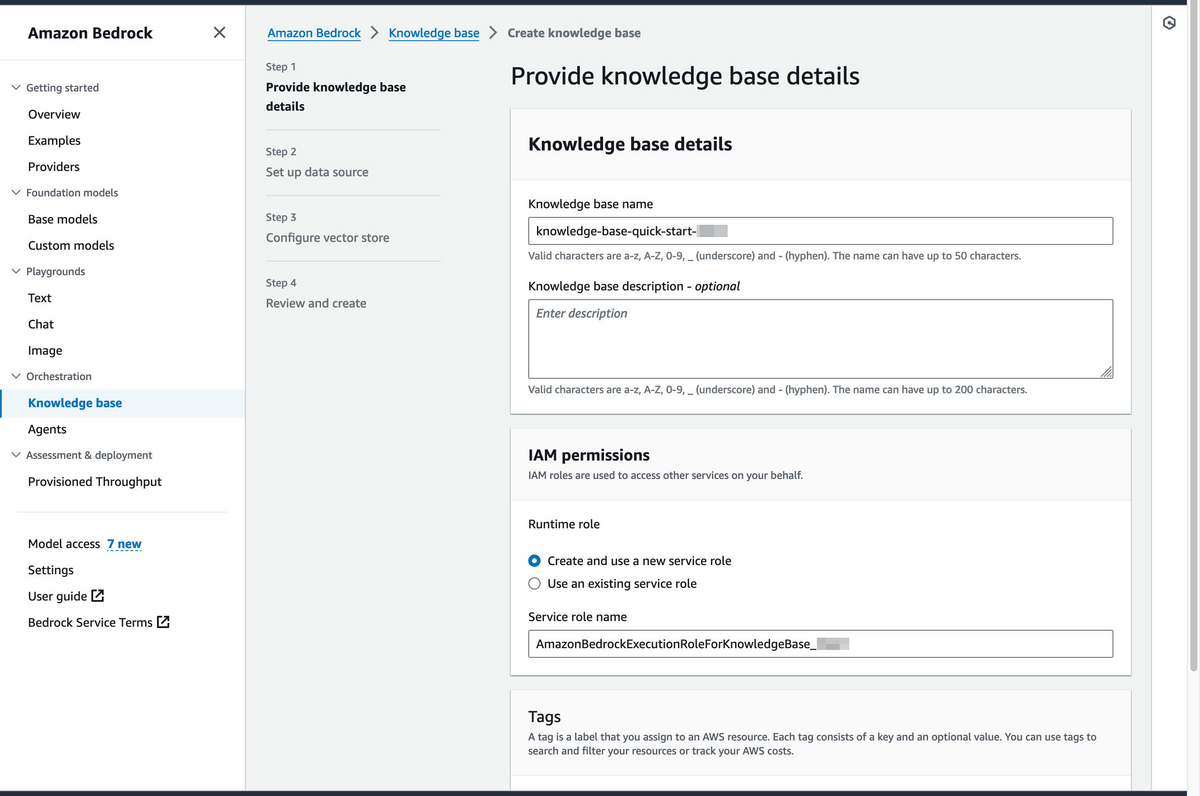
Task: Click the page vertical scrollbar
Action: (x=1192, y=340)
